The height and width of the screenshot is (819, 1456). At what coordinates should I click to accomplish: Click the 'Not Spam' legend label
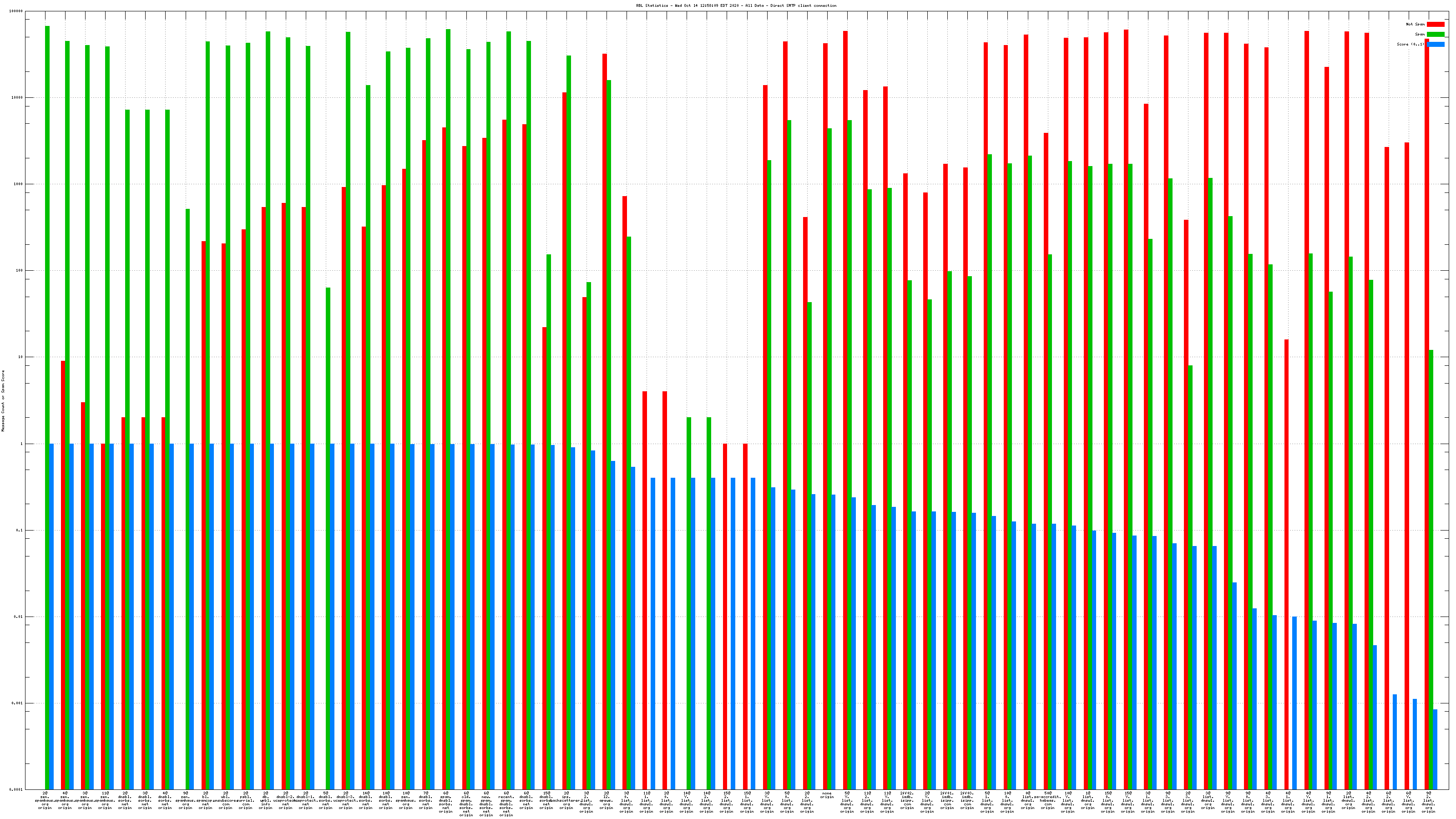click(x=1416, y=24)
